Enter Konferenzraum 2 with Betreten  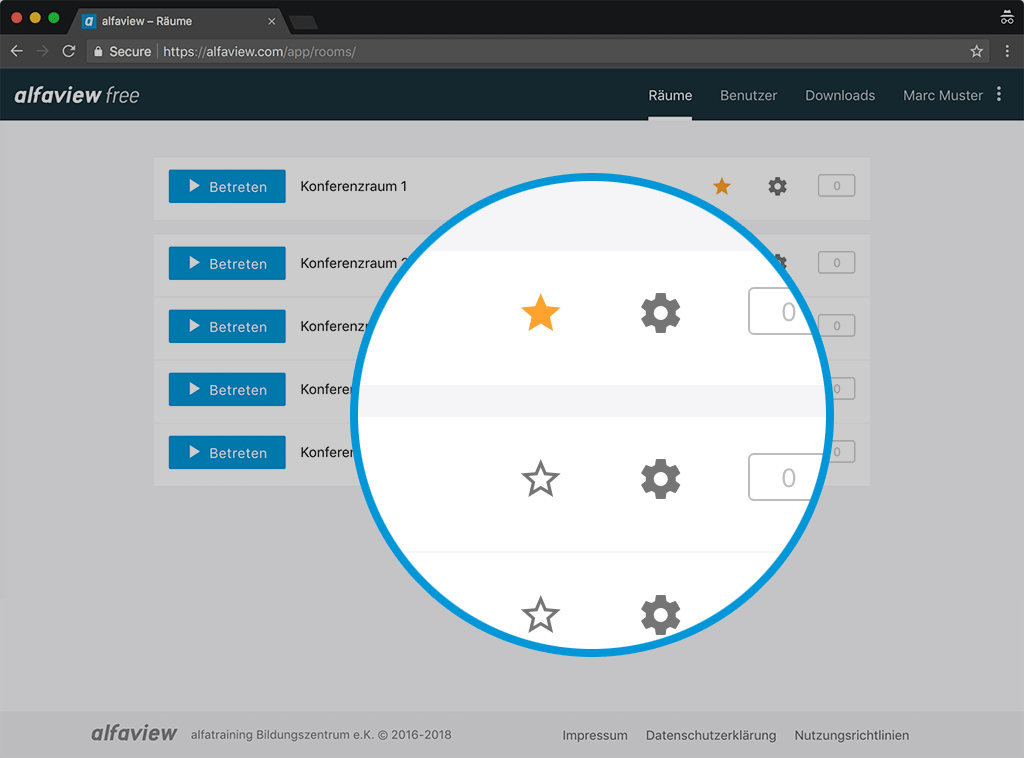click(x=227, y=263)
